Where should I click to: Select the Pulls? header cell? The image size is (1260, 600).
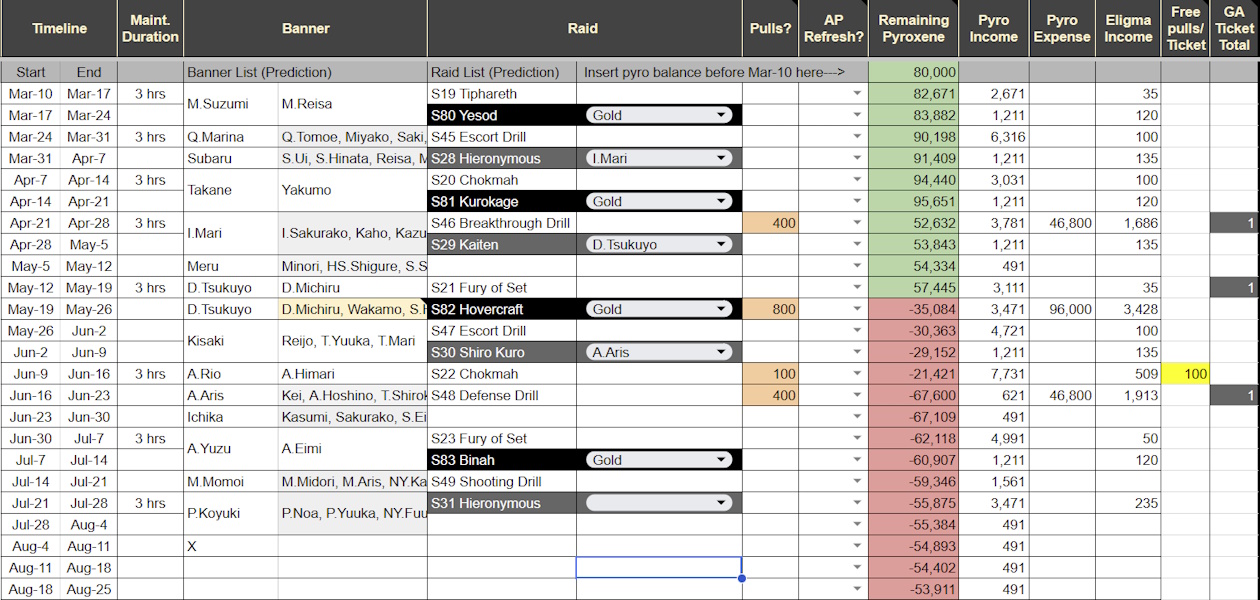click(770, 29)
